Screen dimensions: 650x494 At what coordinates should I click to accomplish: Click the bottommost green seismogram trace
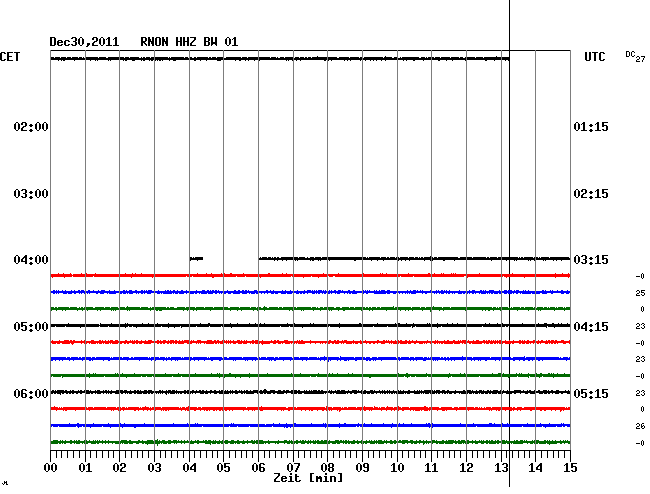[x=310, y=442]
